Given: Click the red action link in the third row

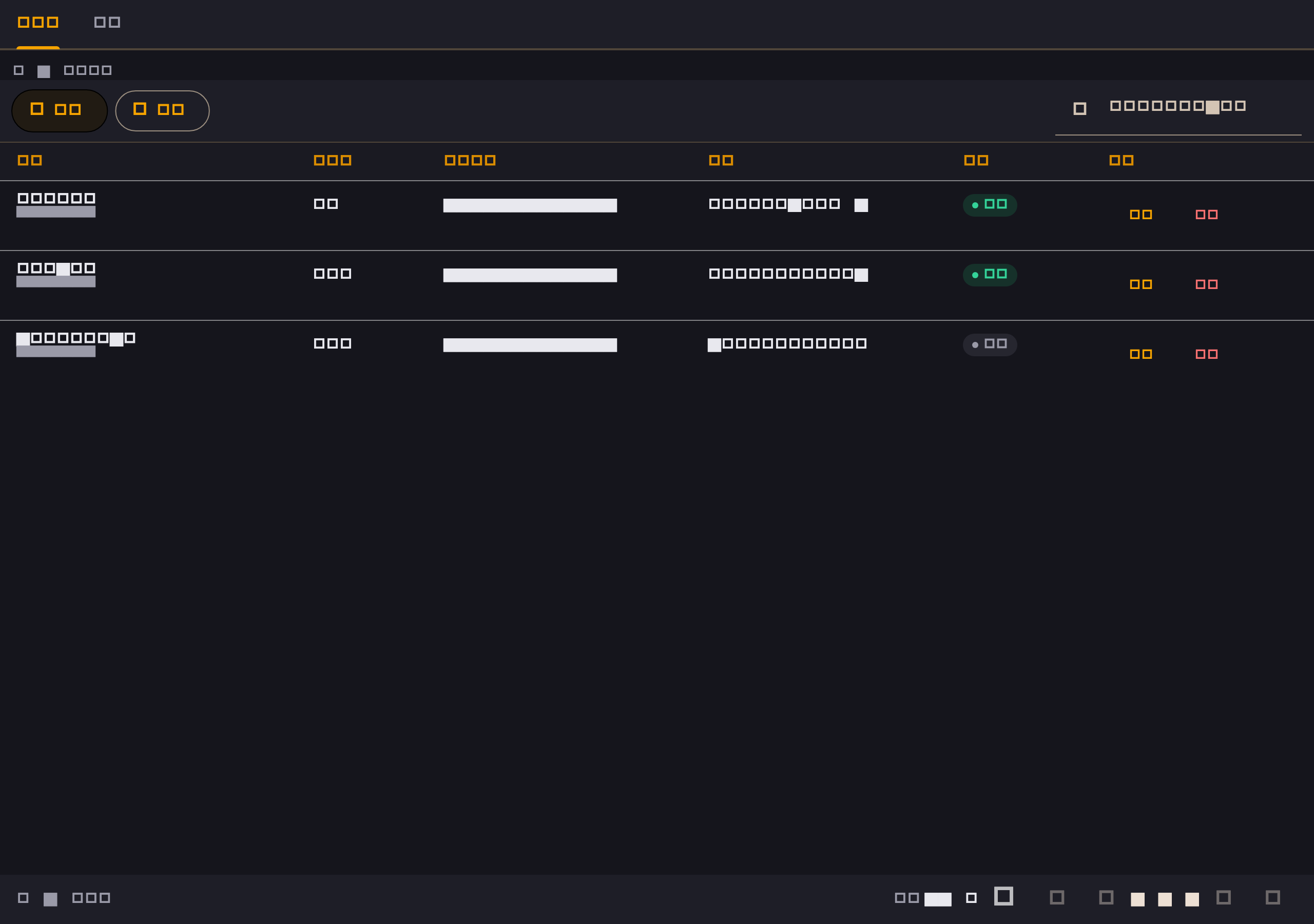Looking at the screenshot, I should coord(1206,354).
